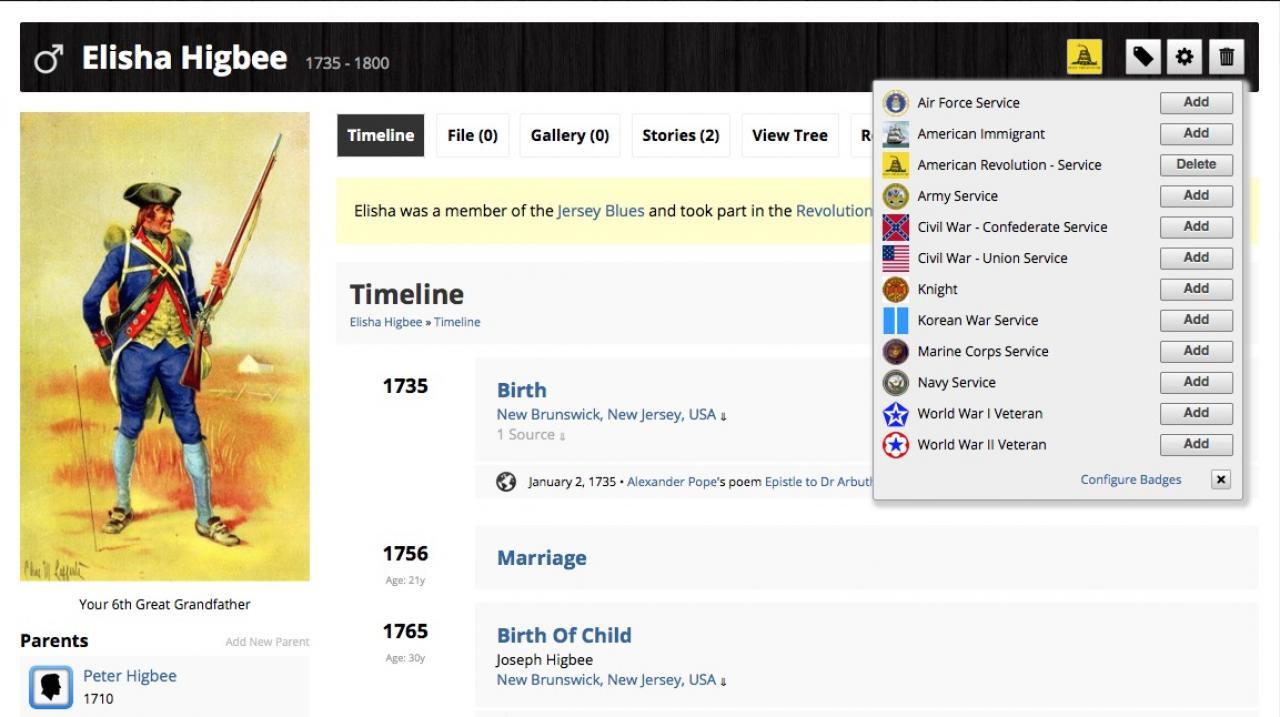Expand the 1 Source disclosure
Screen dimensions: 1280x717
tap(531, 435)
